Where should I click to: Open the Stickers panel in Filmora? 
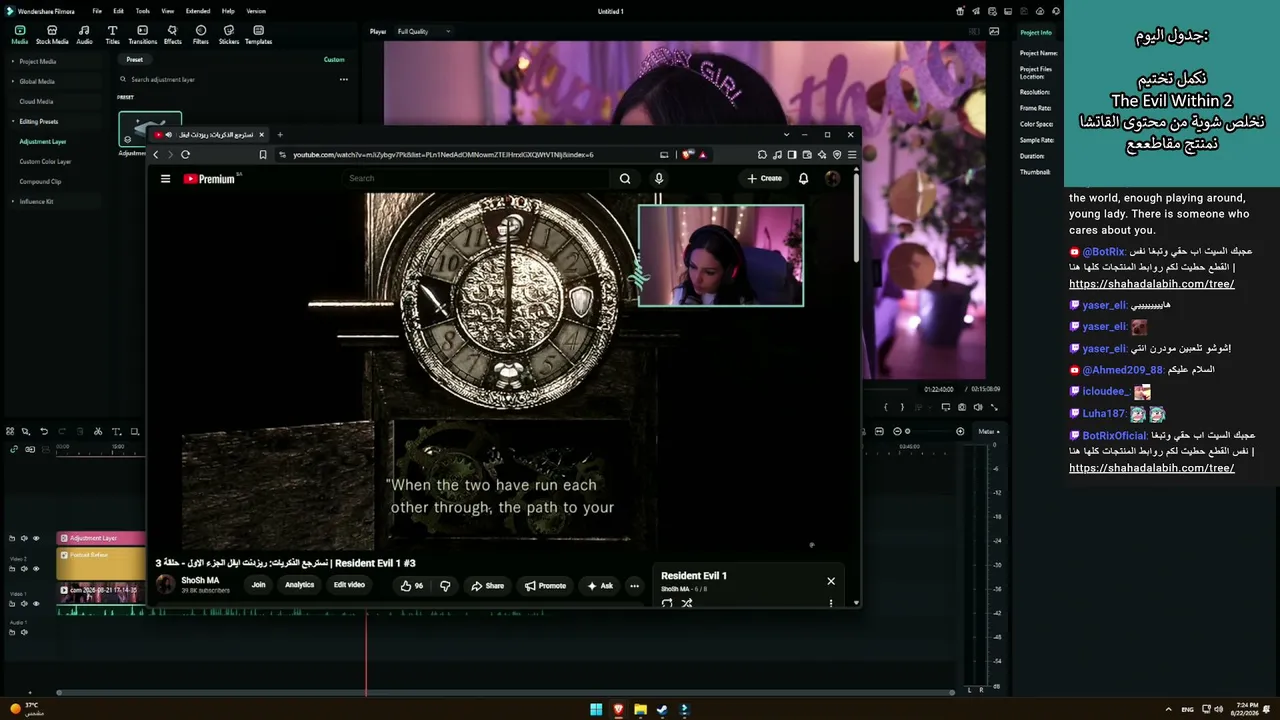(229, 35)
